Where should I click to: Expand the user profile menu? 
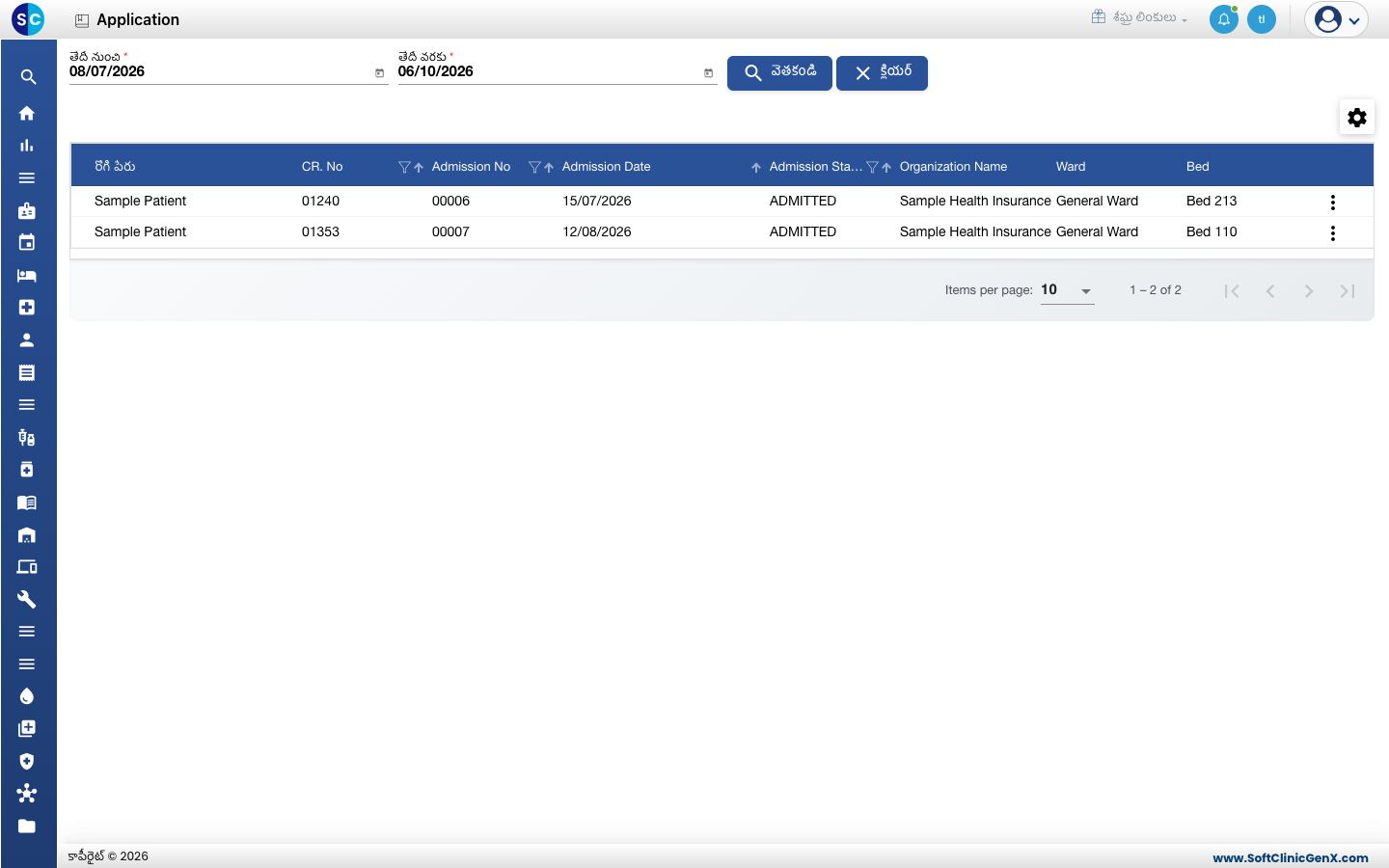tap(1336, 19)
